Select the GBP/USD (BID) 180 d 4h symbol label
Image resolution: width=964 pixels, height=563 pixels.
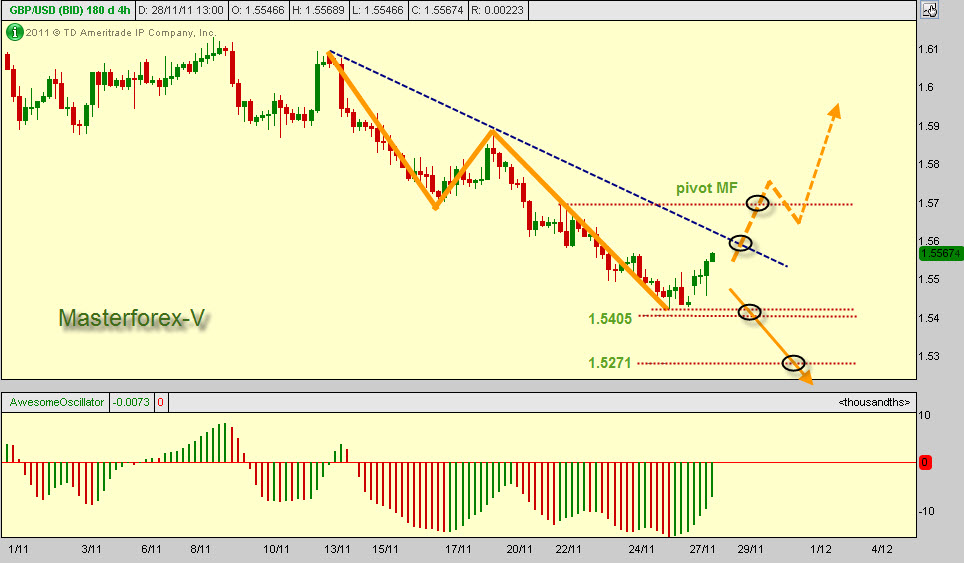click(x=68, y=10)
